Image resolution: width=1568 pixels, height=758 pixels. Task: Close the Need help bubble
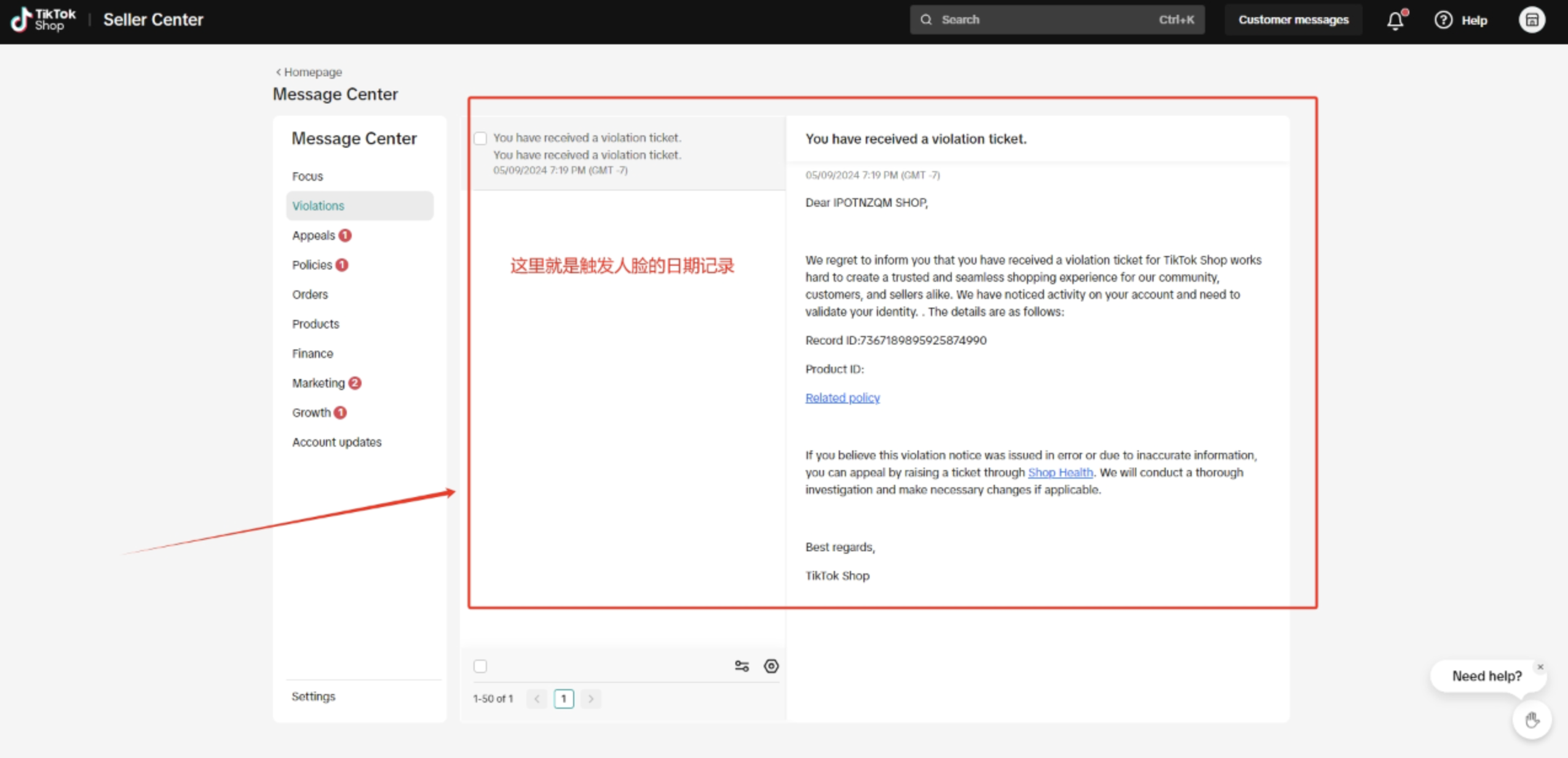coord(1540,667)
